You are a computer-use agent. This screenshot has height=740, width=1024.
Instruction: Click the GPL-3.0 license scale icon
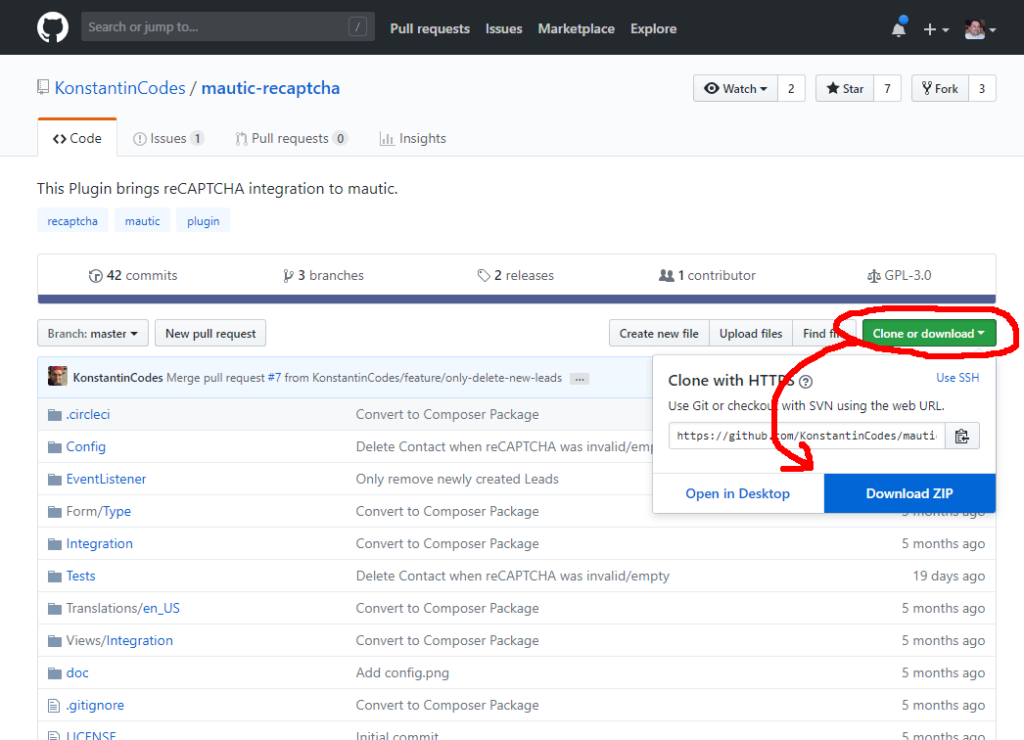pos(874,276)
